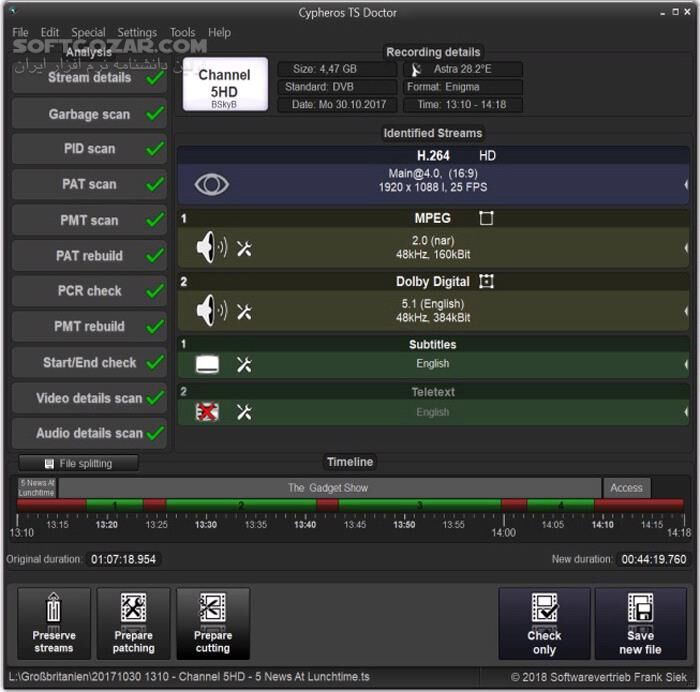Open the tools icon for Teletext stream
Viewport: 700px width, 692px height.
pos(244,412)
